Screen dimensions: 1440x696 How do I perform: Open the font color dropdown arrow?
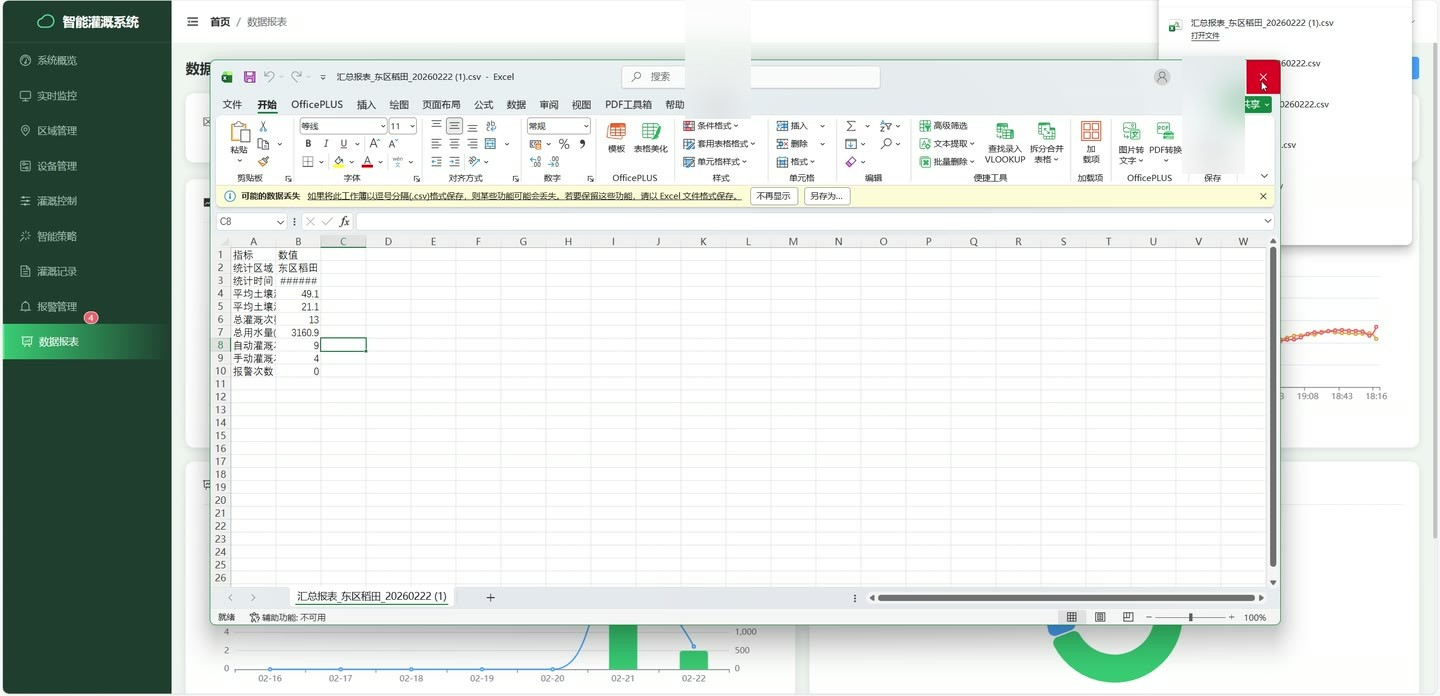click(x=381, y=161)
